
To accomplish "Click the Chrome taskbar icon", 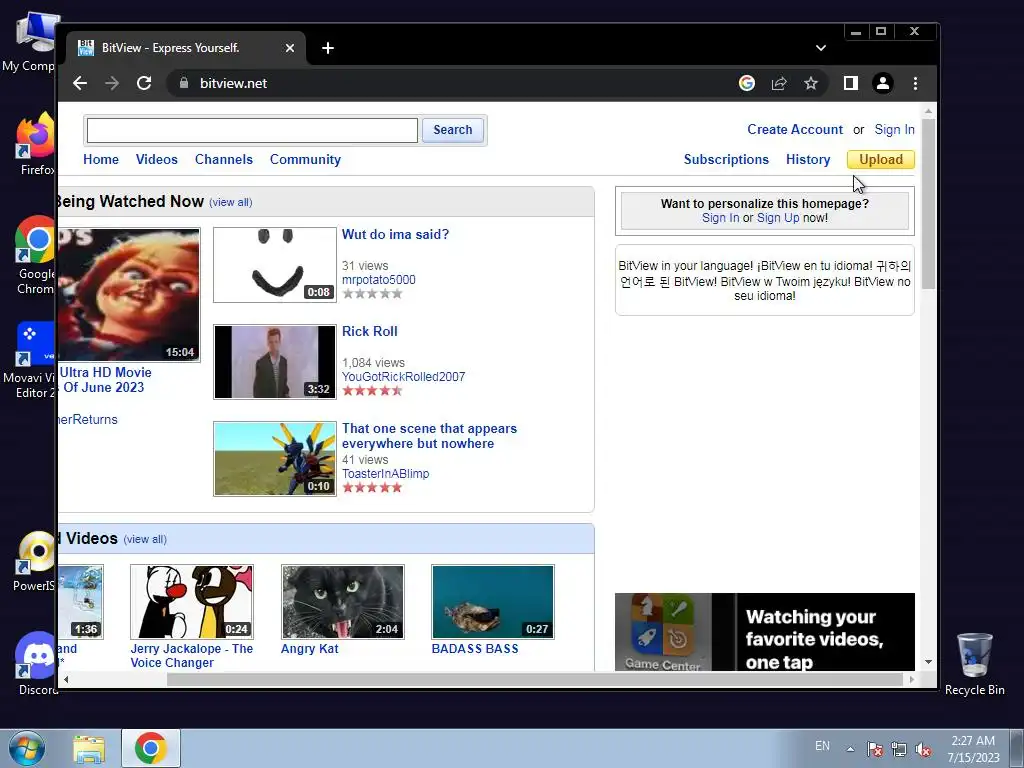I will click(x=151, y=748).
